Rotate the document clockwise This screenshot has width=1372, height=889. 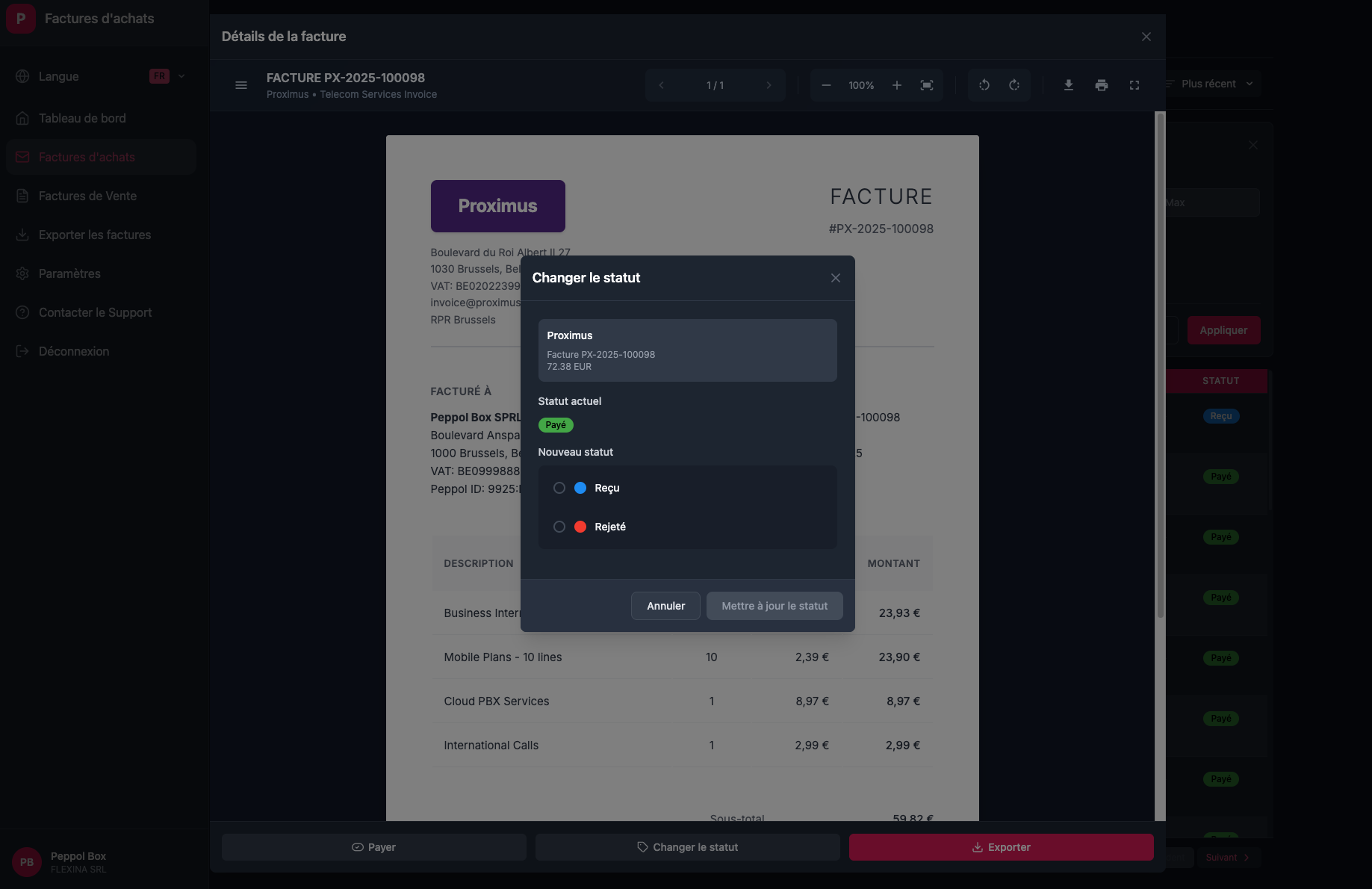[x=1014, y=85]
